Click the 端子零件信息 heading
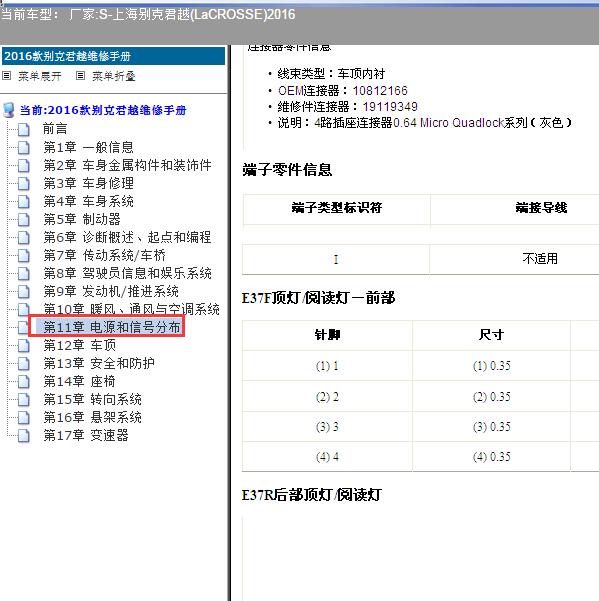599x601 pixels. (x=287, y=169)
